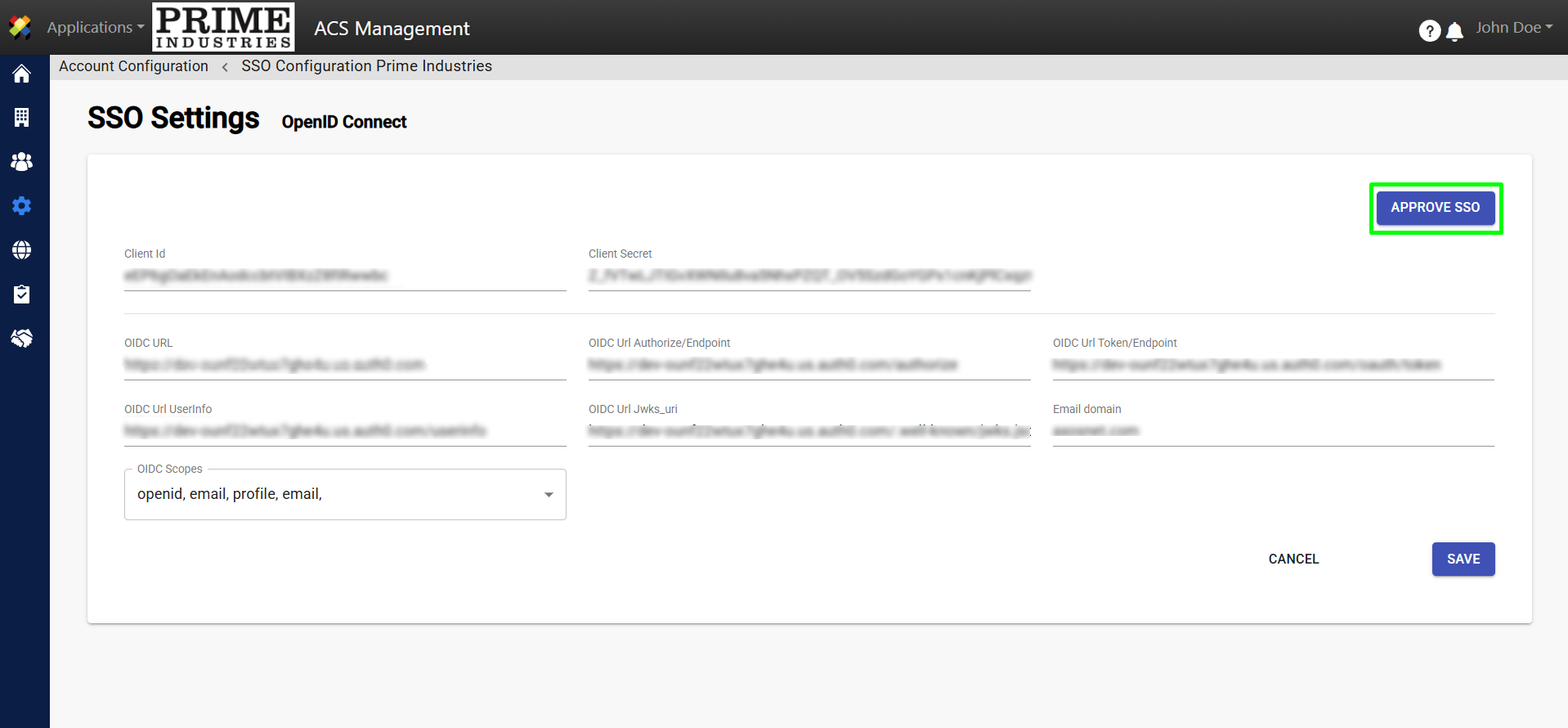Open the handshake sidebar icon
Image resolution: width=1568 pixels, height=728 pixels.
pos(22,338)
